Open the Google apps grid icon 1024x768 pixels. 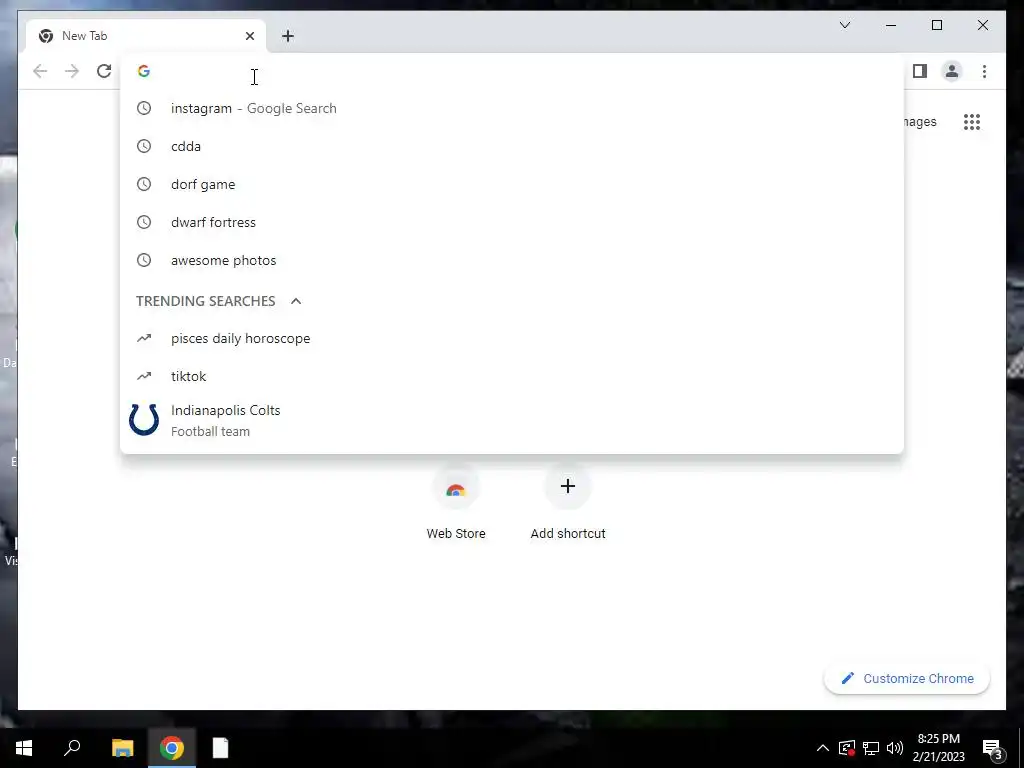972,122
